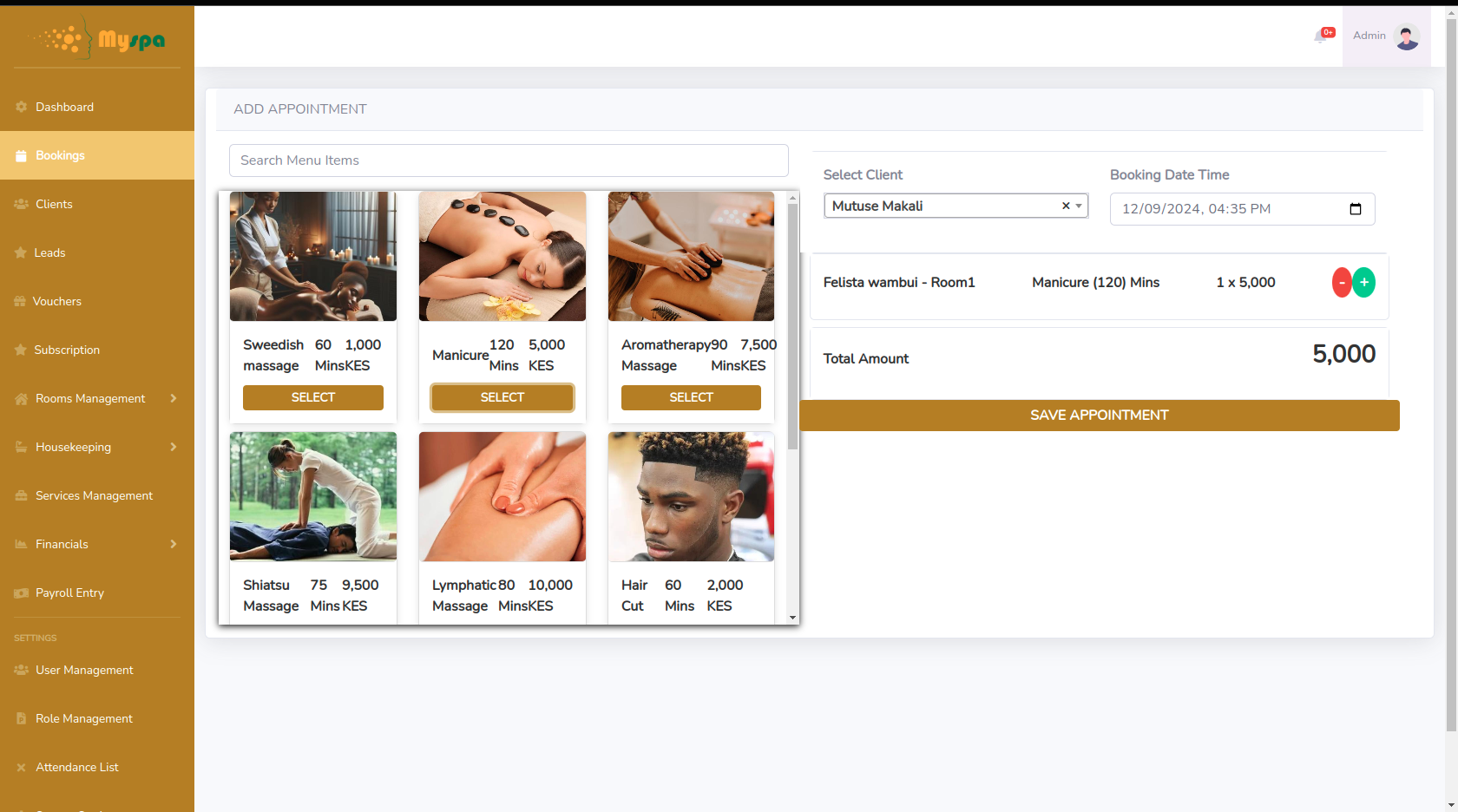Click the Leads star icon
Viewport: 1458px width, 812px height.
pyautogui.click(x=21, y=252)
